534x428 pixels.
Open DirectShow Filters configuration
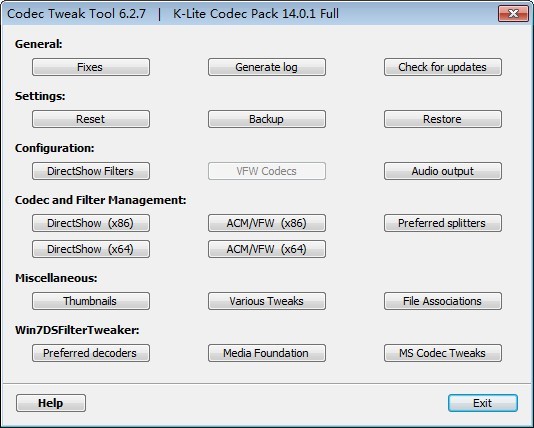91,171
